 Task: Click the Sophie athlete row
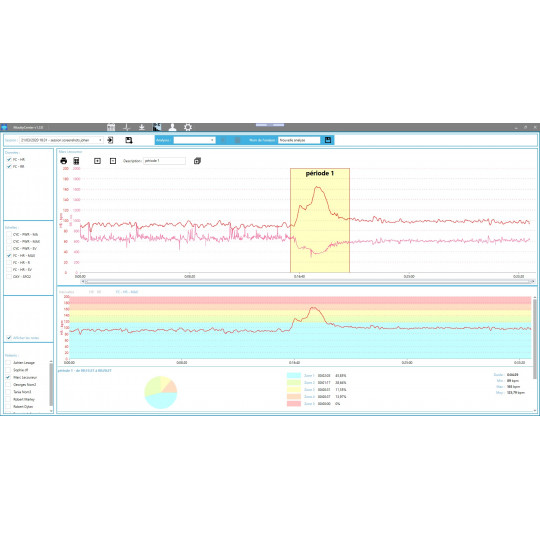point(21,370)
